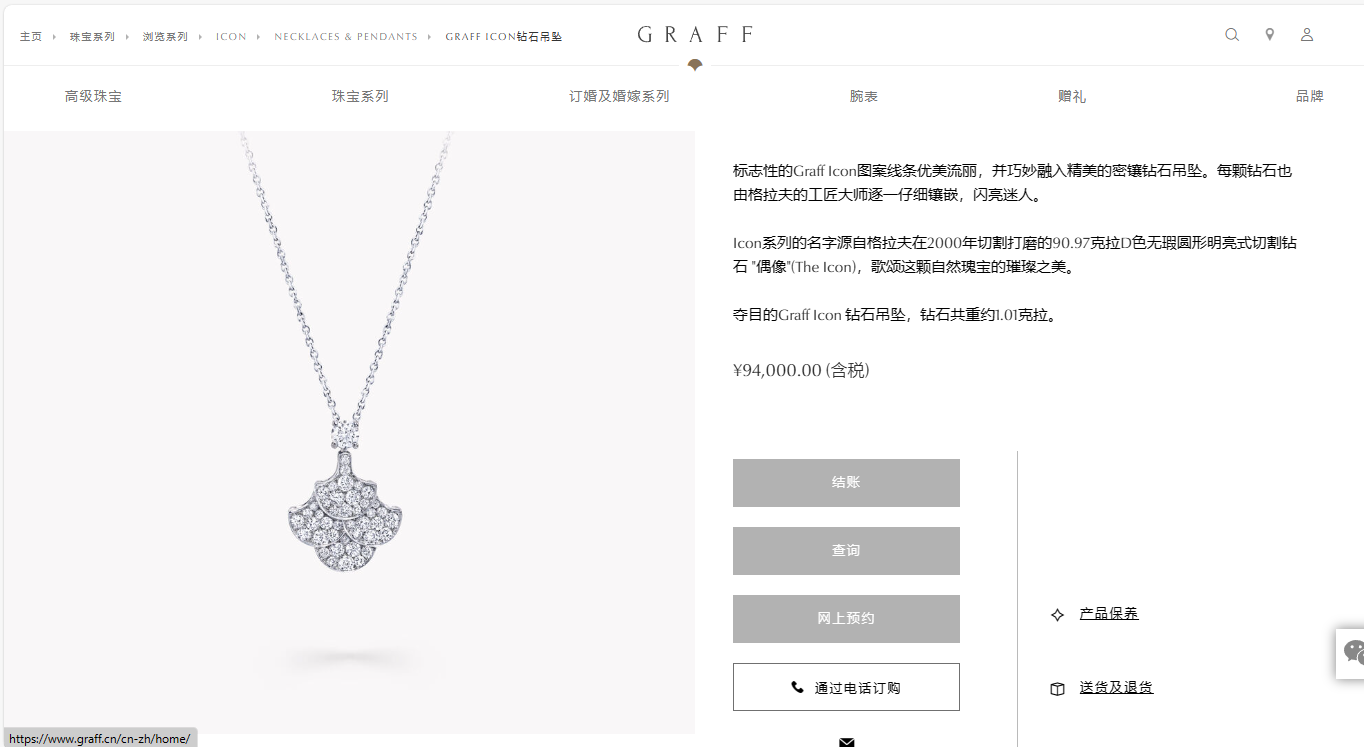Click the sparkle icon beside 产品保养
1364x747 pixels.
(x=1057, y=615)
